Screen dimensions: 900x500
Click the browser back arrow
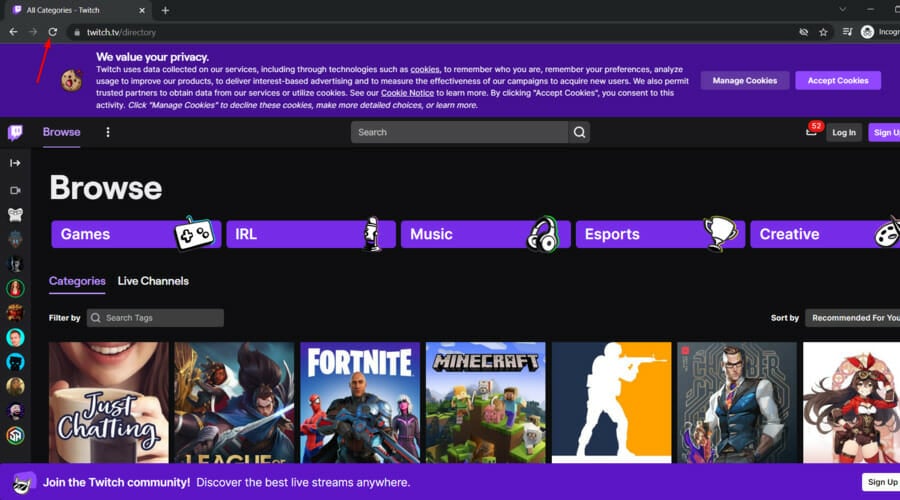[x=13, y=32]
